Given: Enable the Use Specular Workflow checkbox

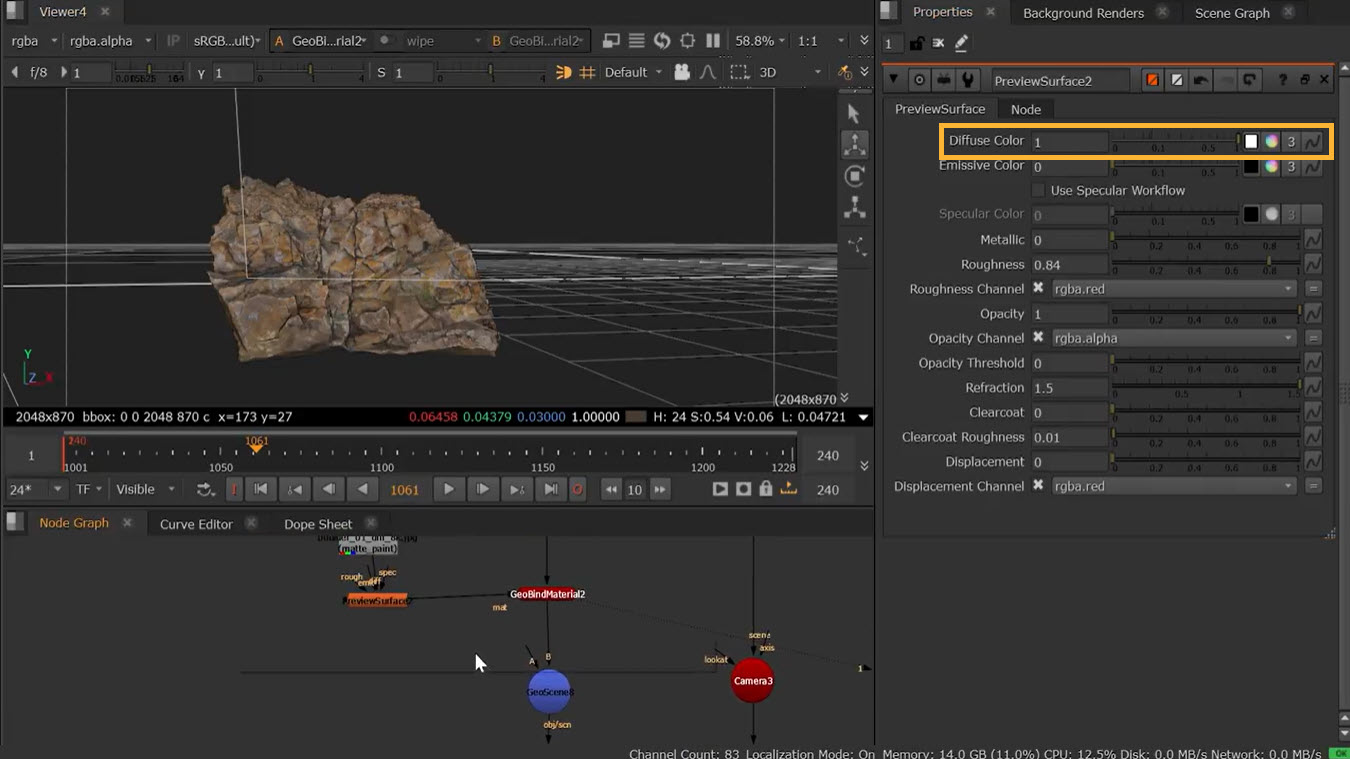Looking at the screenshot, I should click(1038, 190).
